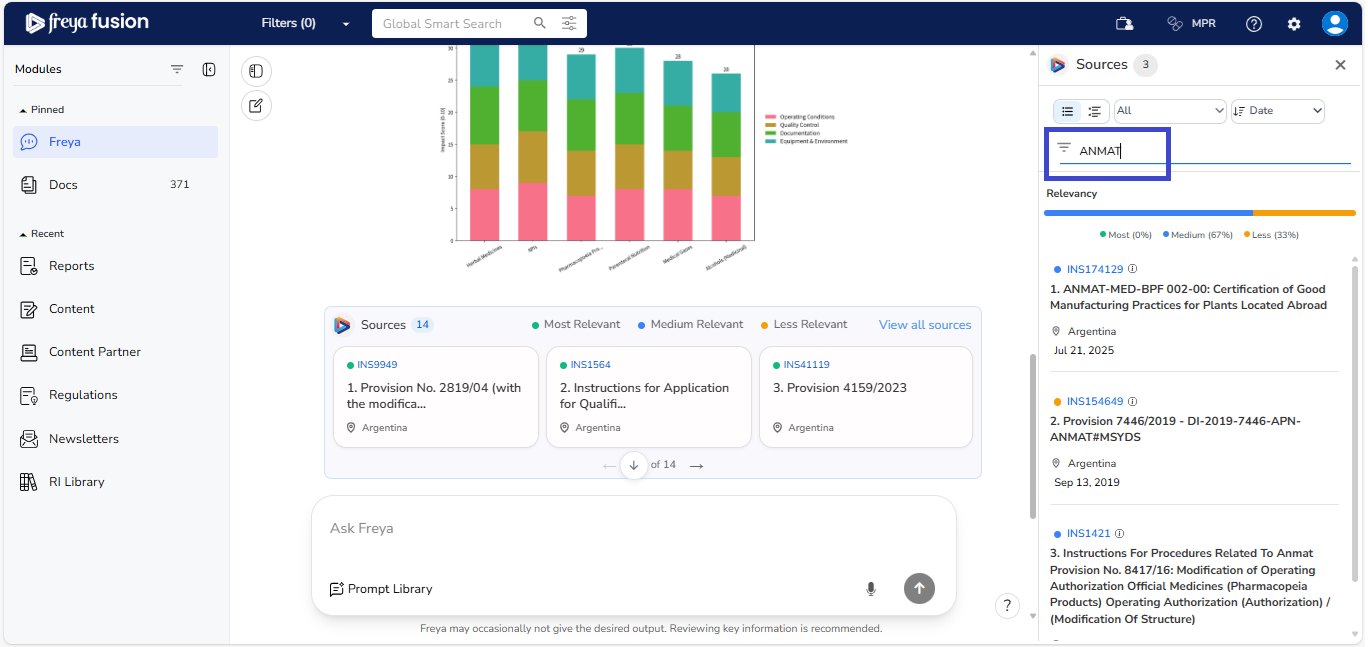Open the All relevancy filter dropdown
The width and height of the screenshot is (1368, 647).
[1170, 111]
